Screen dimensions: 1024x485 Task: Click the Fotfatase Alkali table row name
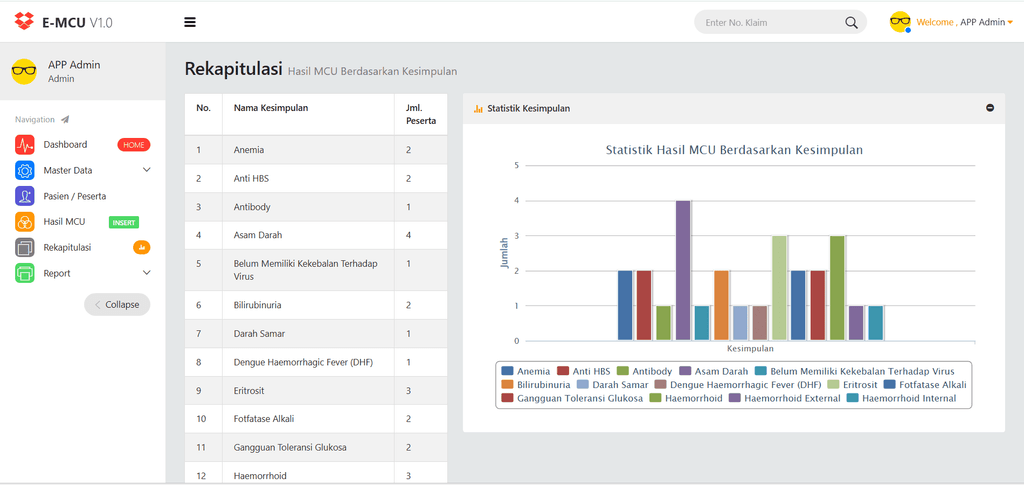tap(262, 418)
